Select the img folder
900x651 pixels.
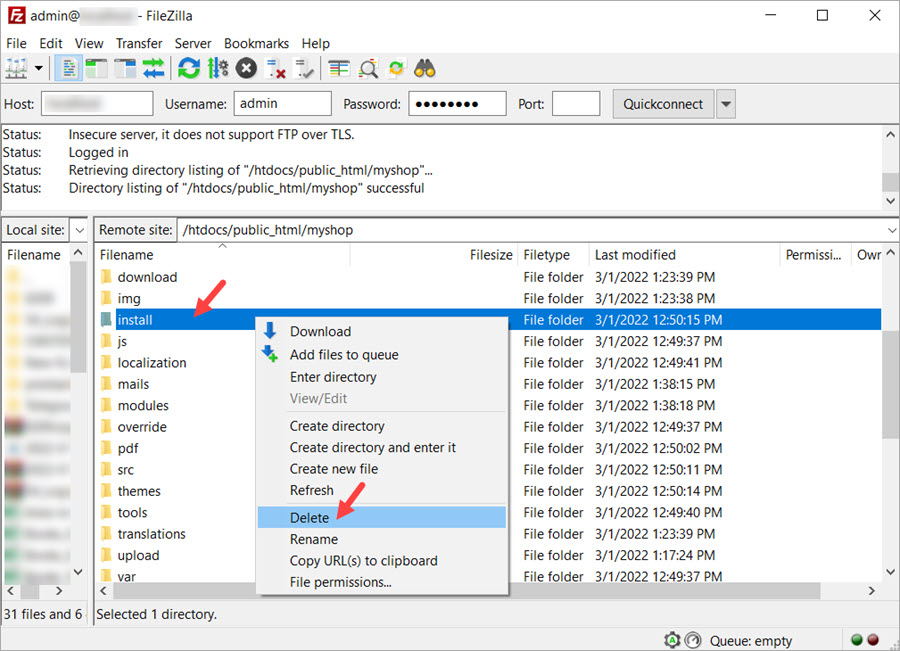coord(129,299)
